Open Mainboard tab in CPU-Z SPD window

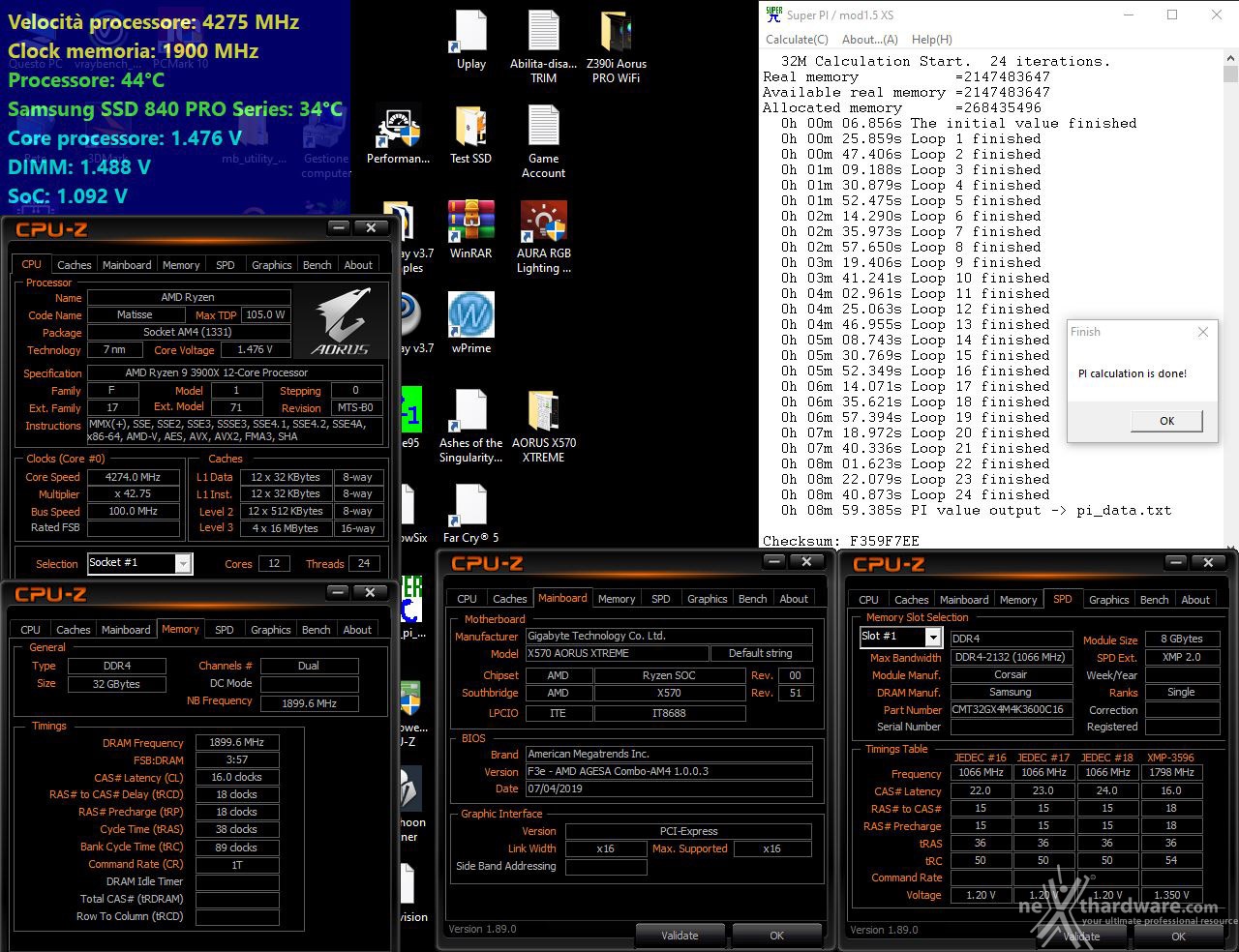click(964, 600)
